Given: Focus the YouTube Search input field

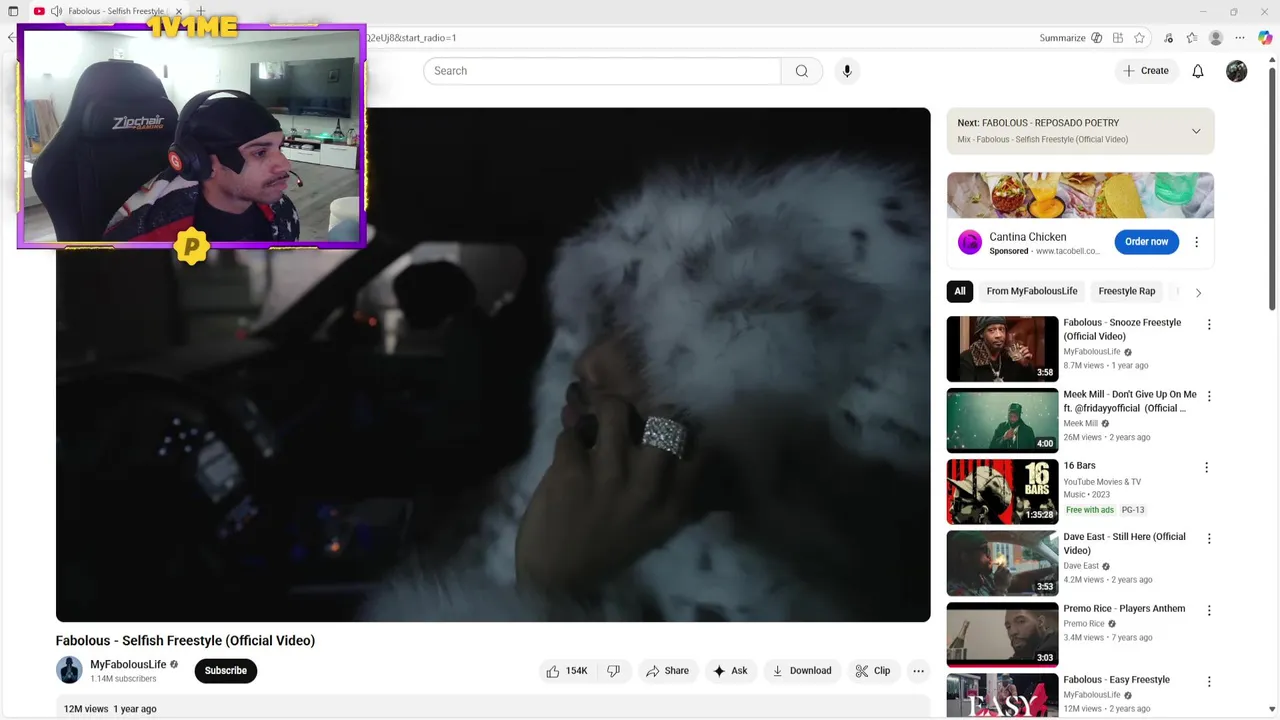Looking at the screenshot, I should pos(602,71).
